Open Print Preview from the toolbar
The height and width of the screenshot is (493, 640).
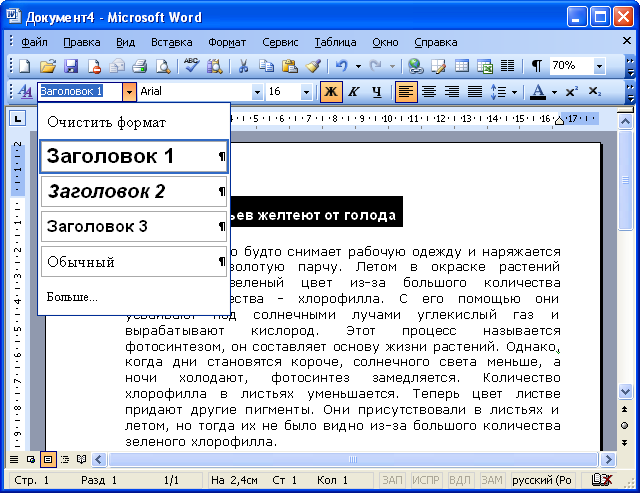[163, 66]
